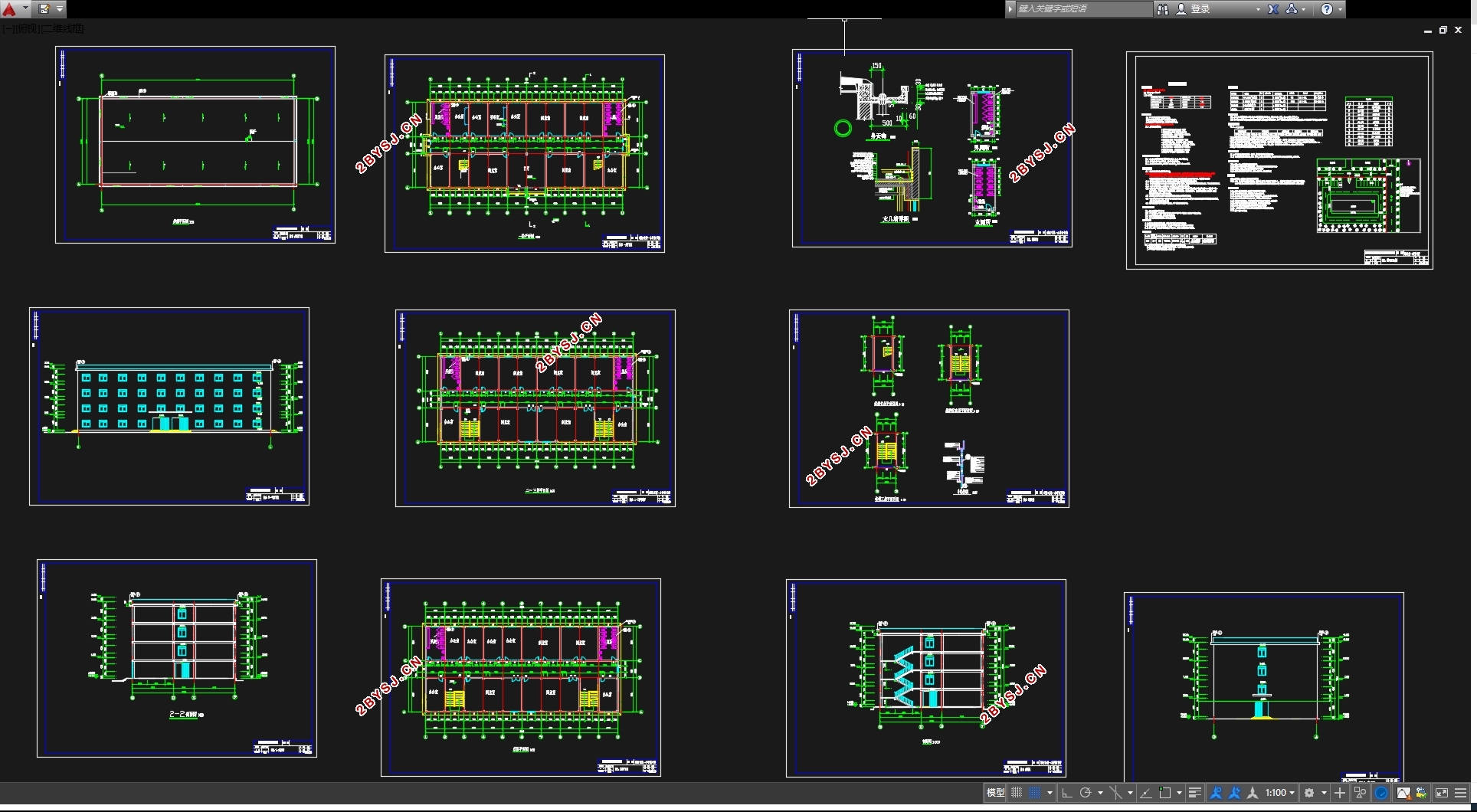
Task: Switch to 模型 model space tab
Action: coord(995,793)
